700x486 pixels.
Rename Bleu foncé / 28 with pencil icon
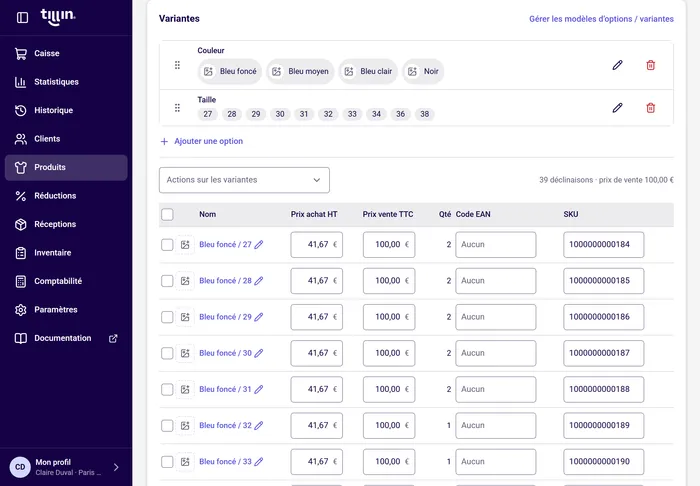coord(259,281)
